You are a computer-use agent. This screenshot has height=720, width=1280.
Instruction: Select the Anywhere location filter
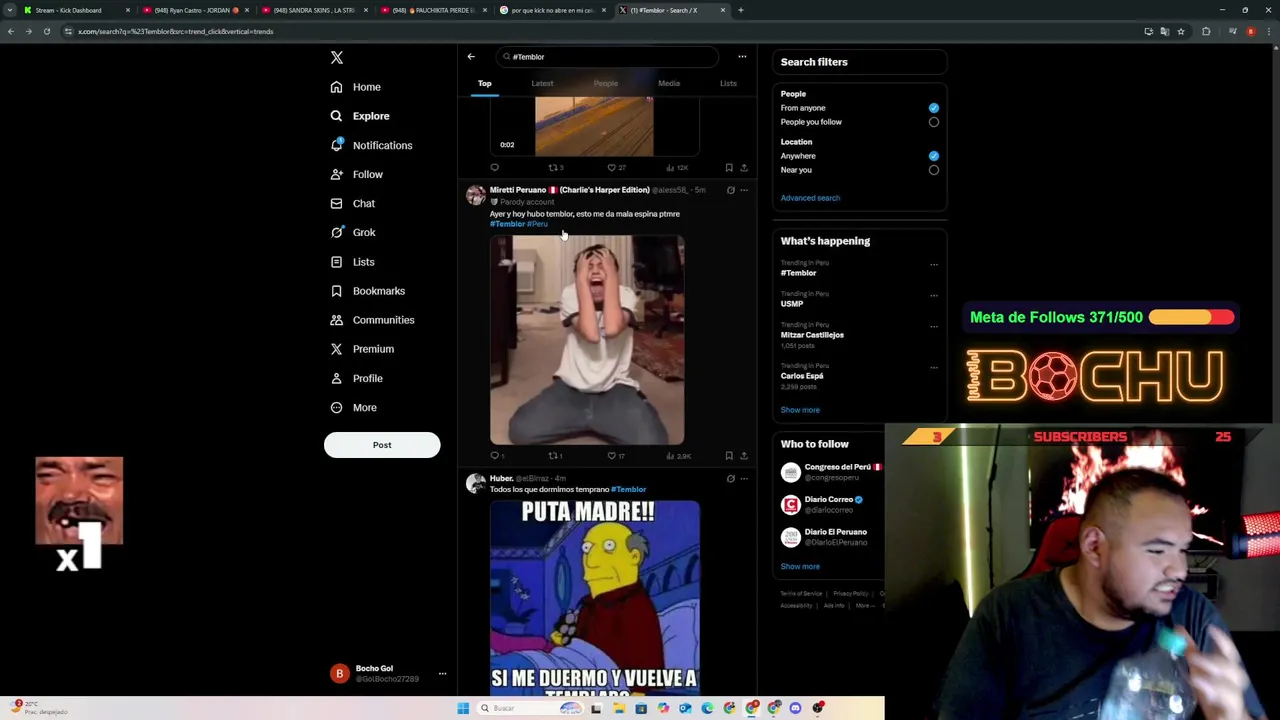click(x=933, y=156)
